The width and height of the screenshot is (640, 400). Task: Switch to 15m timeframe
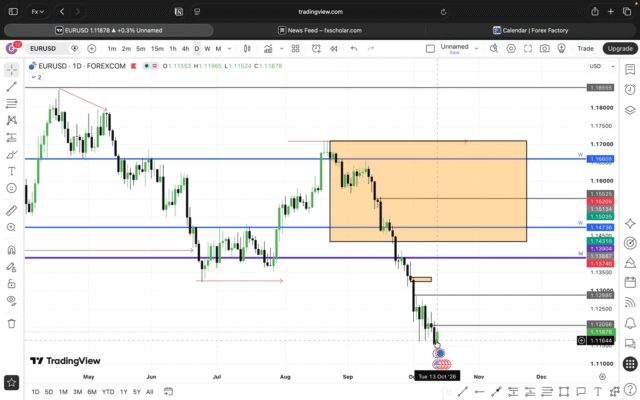tap(157, 49)
